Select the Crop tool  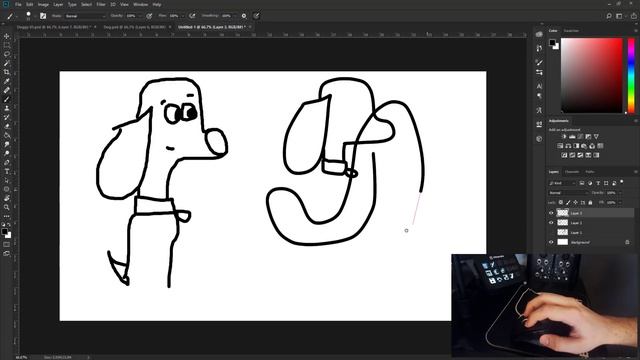point(7,72)
